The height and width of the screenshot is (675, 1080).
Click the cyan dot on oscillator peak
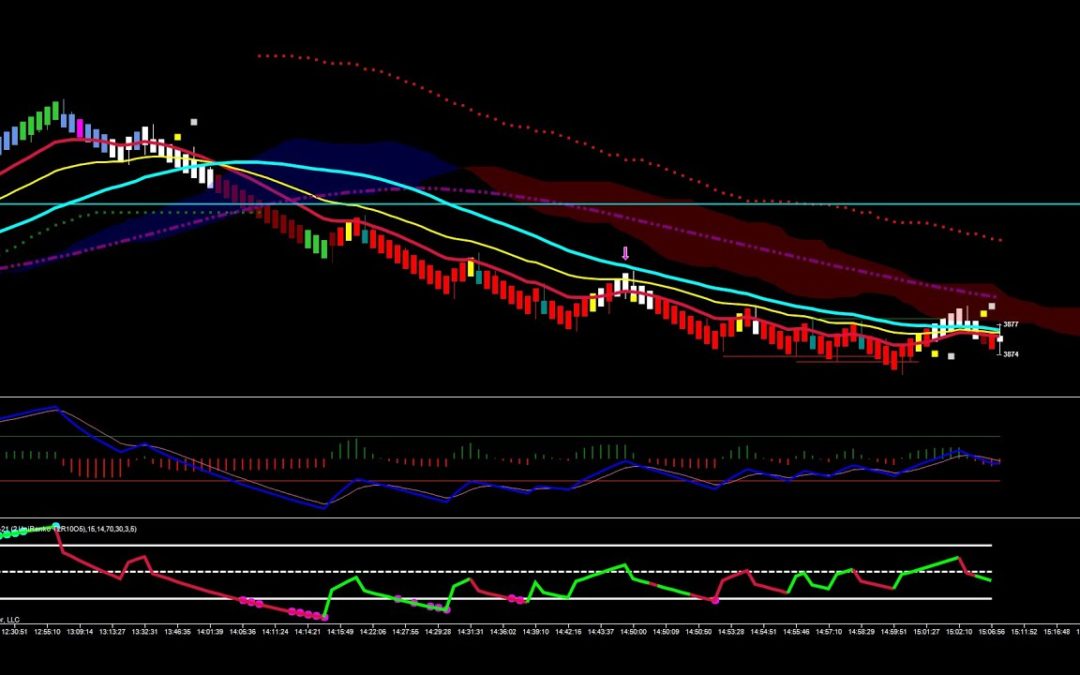(x=56, y=526)
